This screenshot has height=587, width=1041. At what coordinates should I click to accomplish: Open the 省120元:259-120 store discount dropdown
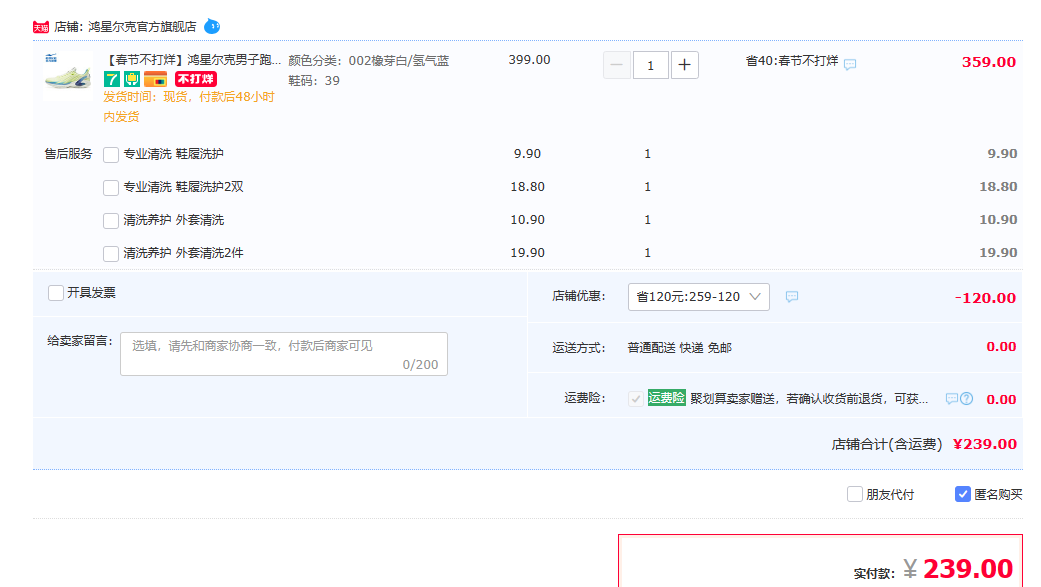coord(698,297)
